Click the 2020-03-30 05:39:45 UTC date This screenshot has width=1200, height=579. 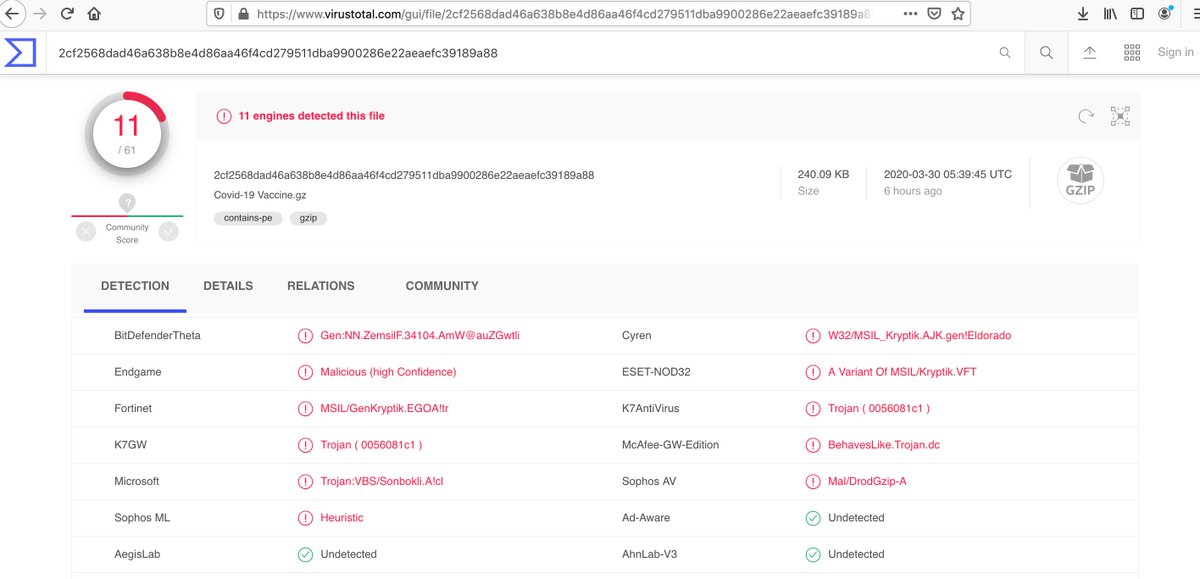948,174
